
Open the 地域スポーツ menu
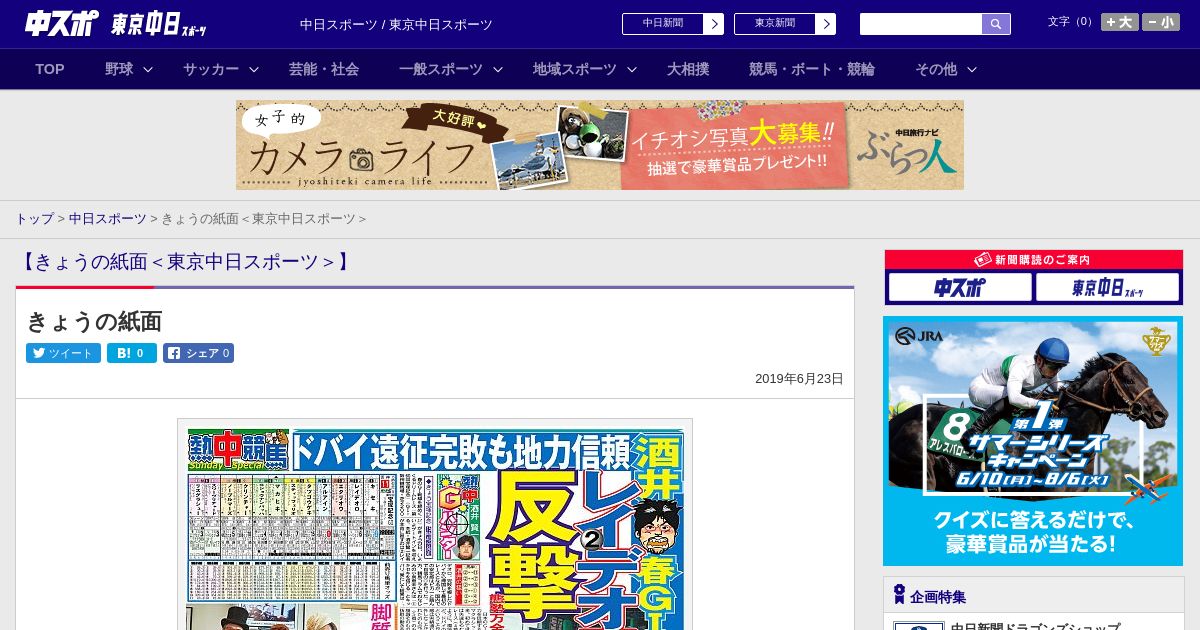coord(575,69)
